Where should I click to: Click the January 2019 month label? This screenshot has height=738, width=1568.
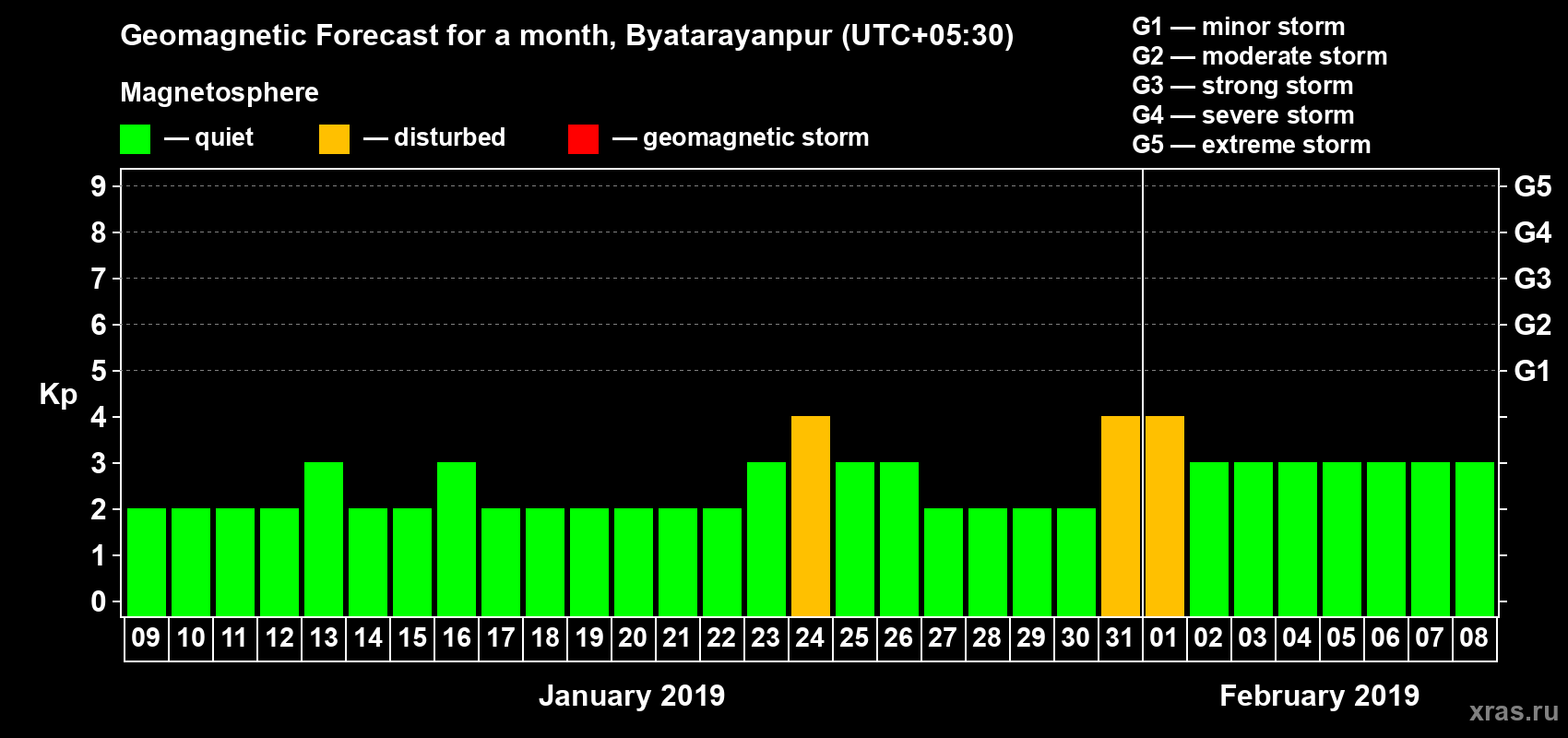pyautogui.click(x=632, y=696)
